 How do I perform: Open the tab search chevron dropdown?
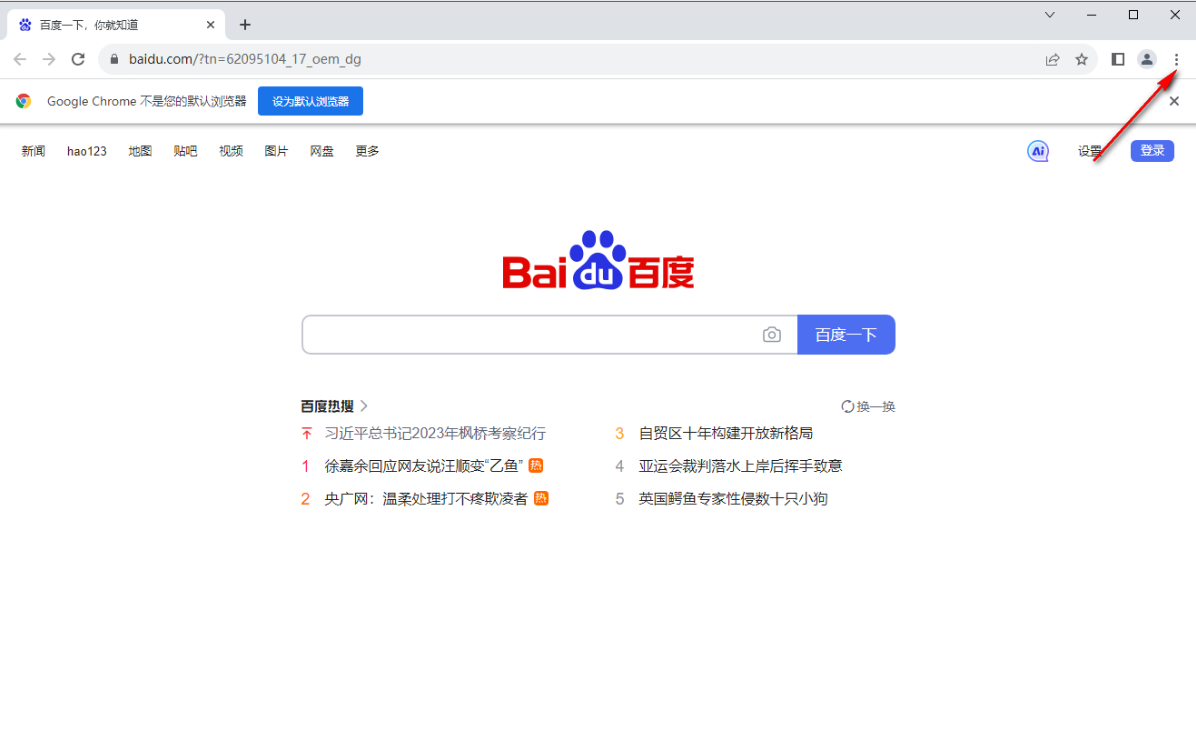tap(1050, 16)
